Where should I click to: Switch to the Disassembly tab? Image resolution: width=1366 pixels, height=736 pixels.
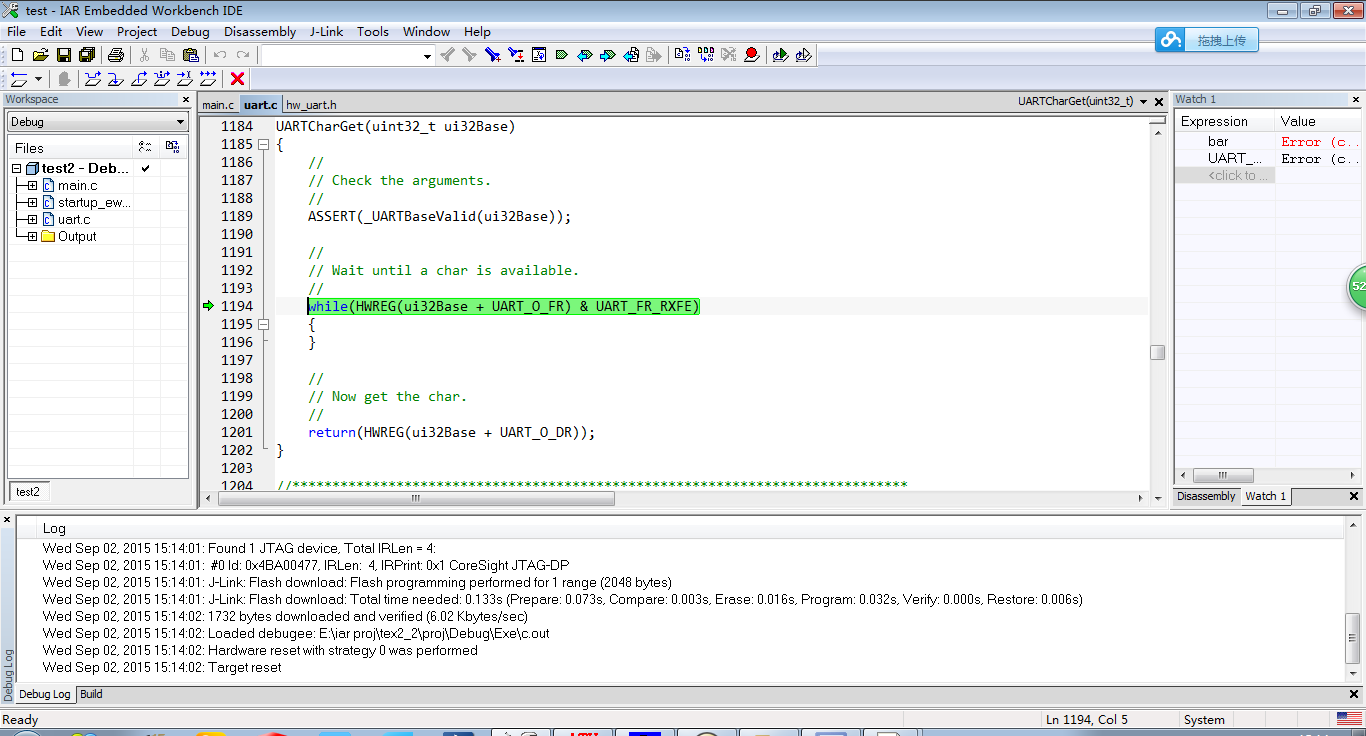[1206, 496]
